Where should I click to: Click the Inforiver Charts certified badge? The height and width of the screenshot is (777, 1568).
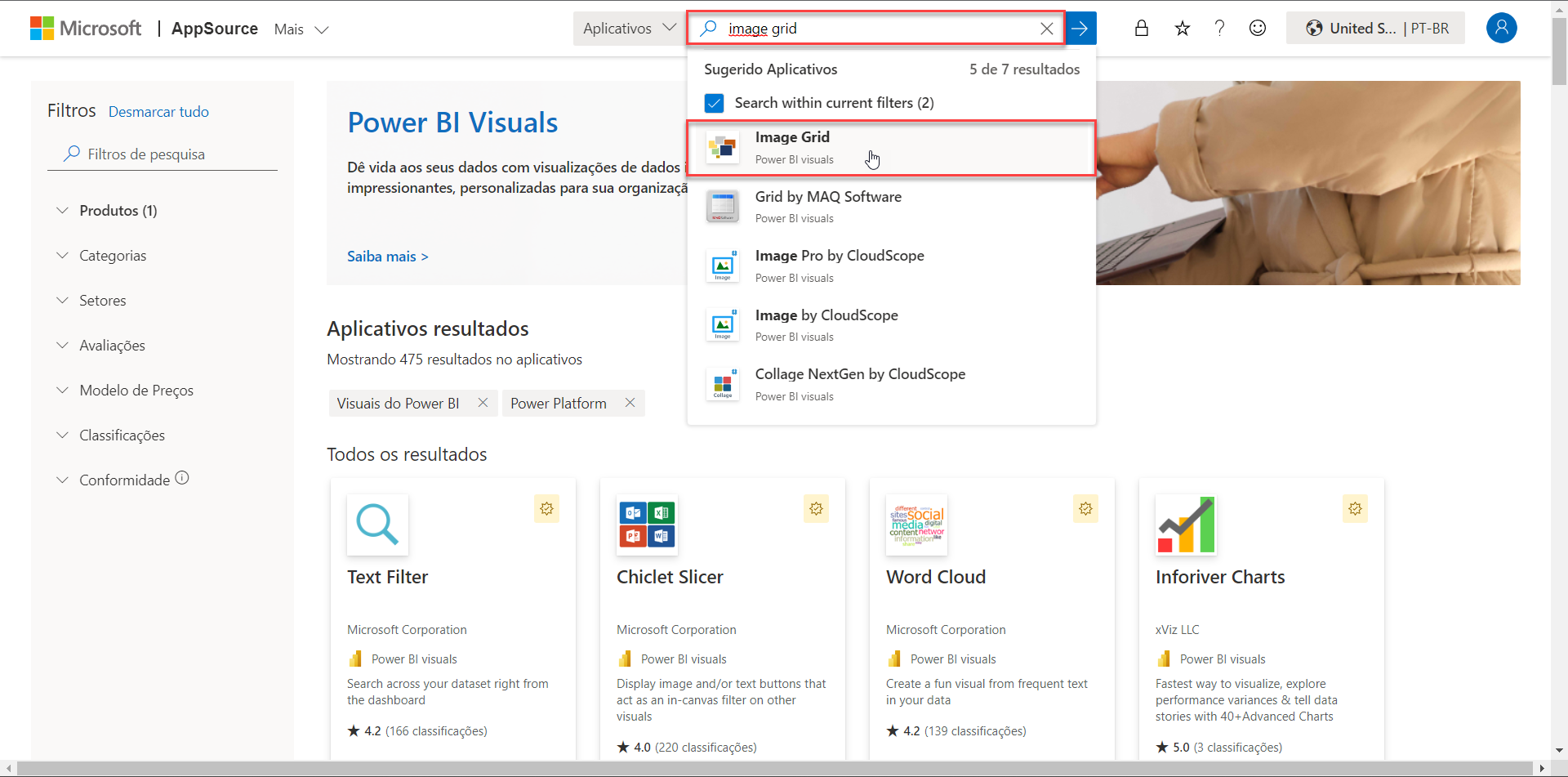(x=1355, y=508)
